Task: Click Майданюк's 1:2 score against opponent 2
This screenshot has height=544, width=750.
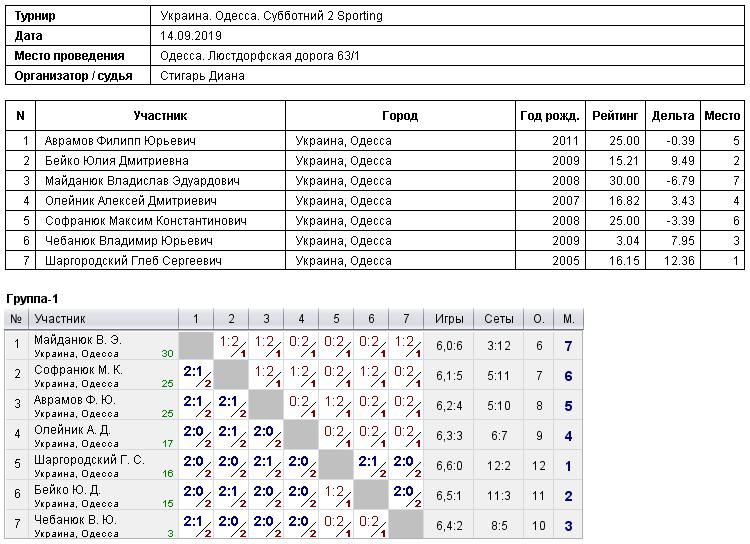Action: pos(229,342)
